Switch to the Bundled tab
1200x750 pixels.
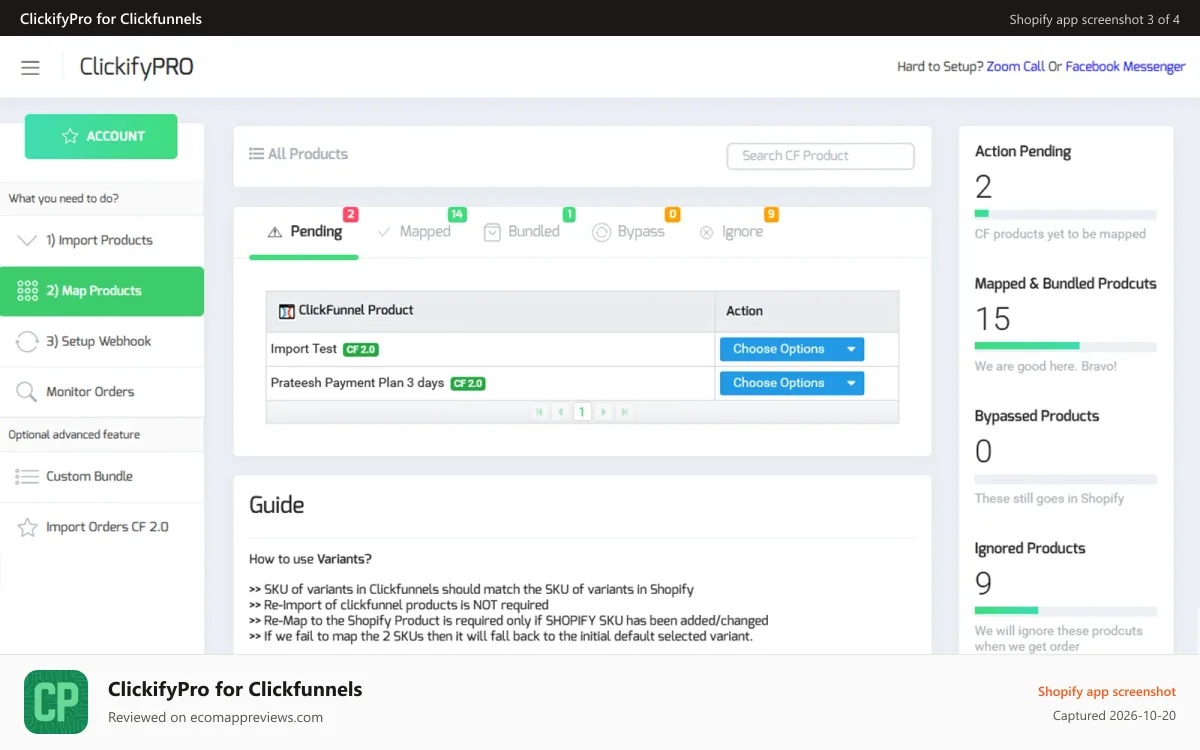(521, 232)
